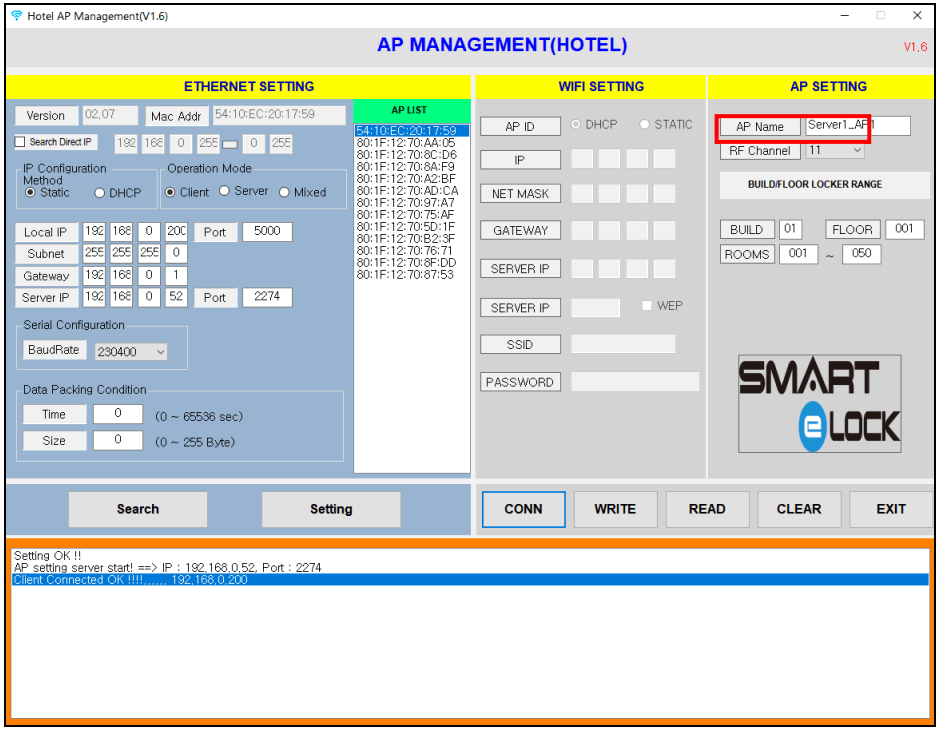Viewport: 940px width, 731px height.
Task: Click the SMART eLOCK logo
Action: (819, 402)
